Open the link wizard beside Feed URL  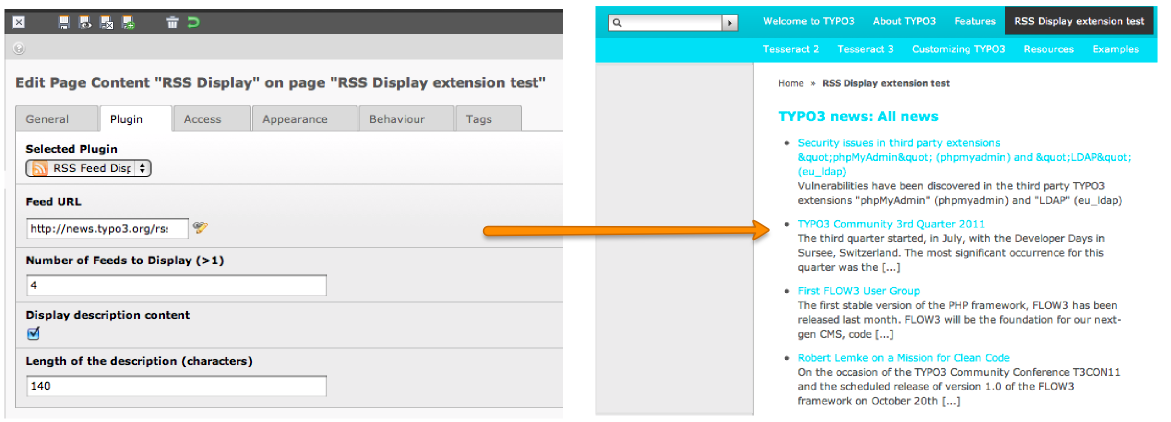click(x=200, y=228)
